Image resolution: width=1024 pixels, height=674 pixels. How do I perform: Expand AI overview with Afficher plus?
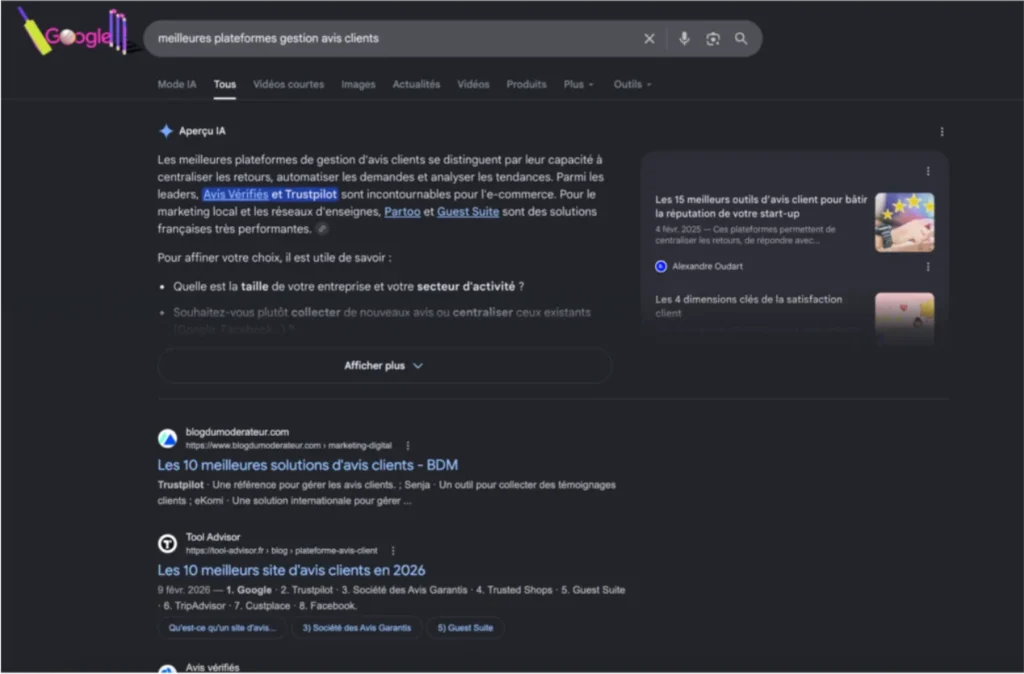pos(384,366)
